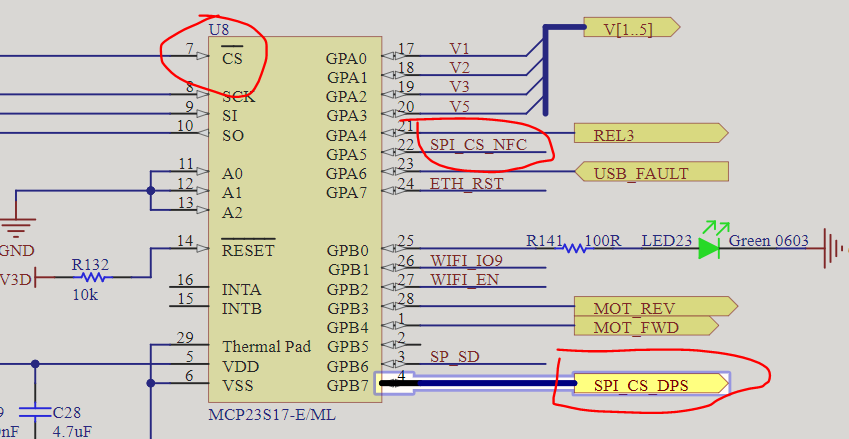
Task: Select the blue bus line under V[1..5]
Action: tap(545, 70)
